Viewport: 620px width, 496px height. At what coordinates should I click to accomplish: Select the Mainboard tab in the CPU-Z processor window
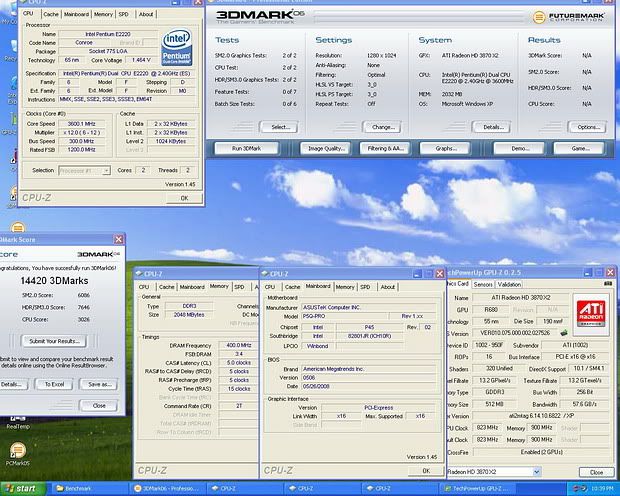(76, 14)
